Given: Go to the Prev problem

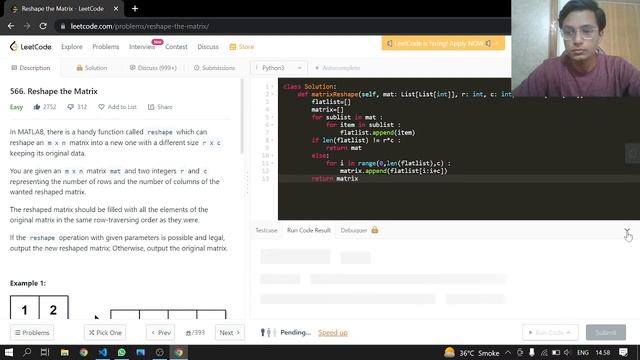Looking at the screenshot, I should point(161,333).
